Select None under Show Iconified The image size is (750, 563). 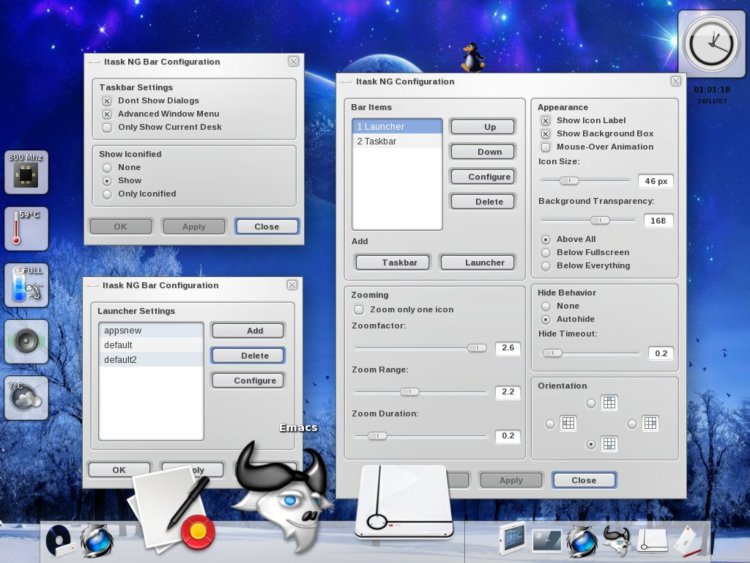click(107, 167)
